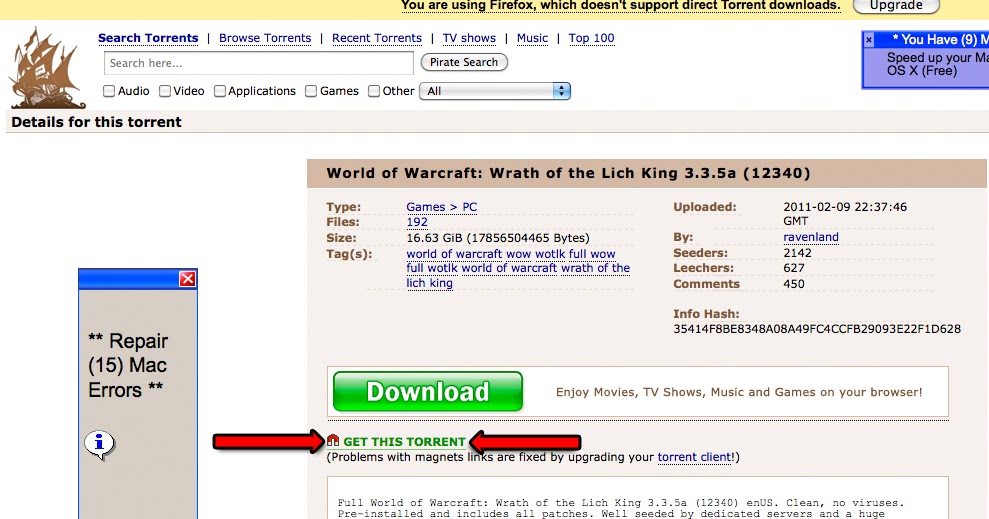Click 'Details for this torrent' heading

point(97,122)
